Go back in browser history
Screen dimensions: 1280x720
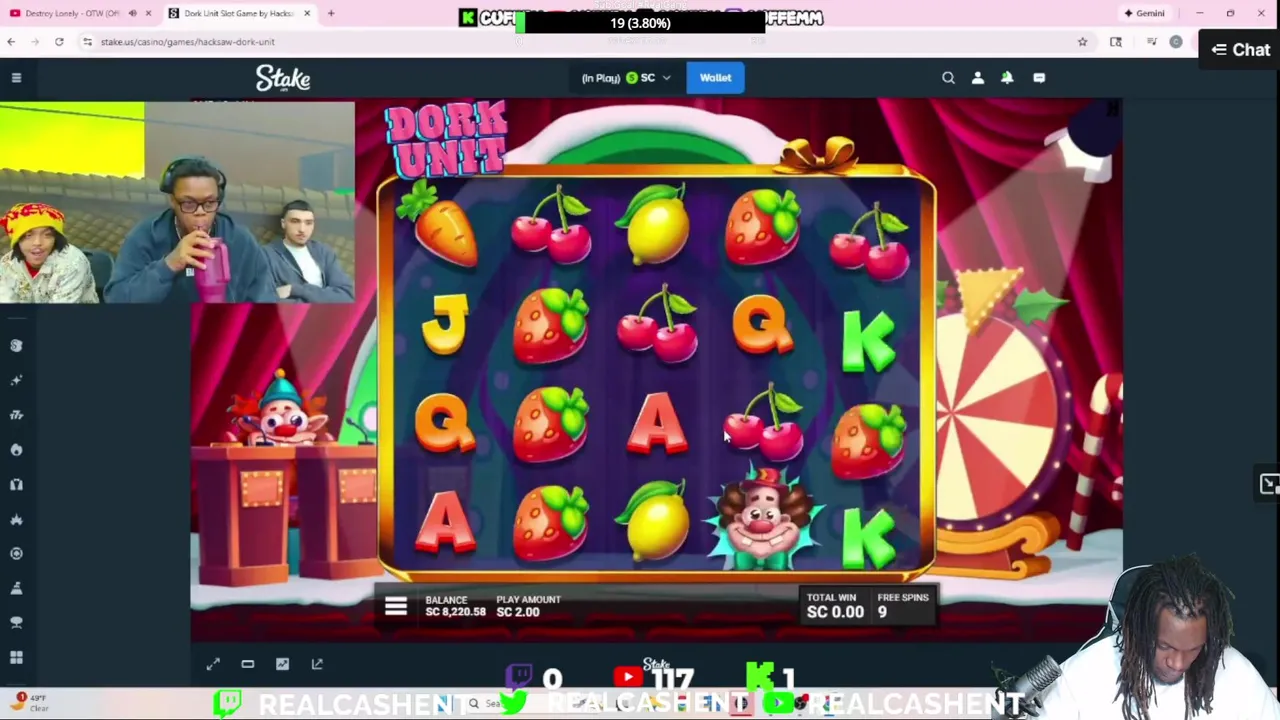click(11, 42)
